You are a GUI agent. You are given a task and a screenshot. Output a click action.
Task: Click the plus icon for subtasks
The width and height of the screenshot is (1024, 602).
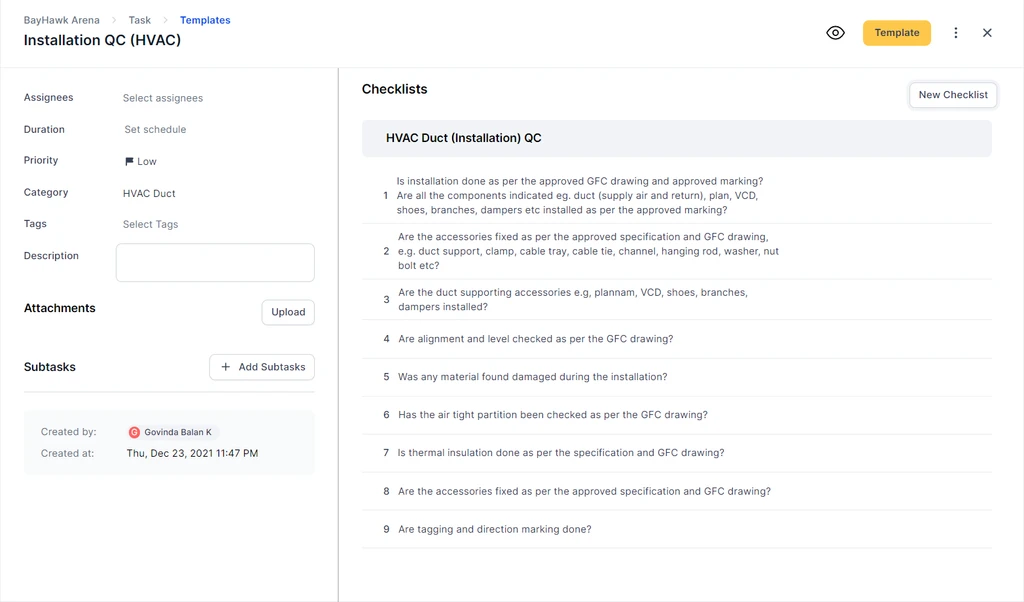(225, 367)
